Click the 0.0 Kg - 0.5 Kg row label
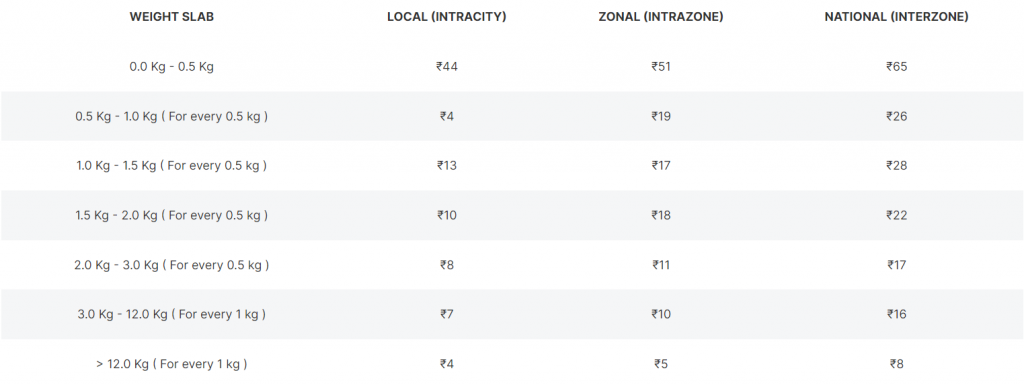Image resolution: width=1024 pixels, height=385 pixels. point(172,67)
